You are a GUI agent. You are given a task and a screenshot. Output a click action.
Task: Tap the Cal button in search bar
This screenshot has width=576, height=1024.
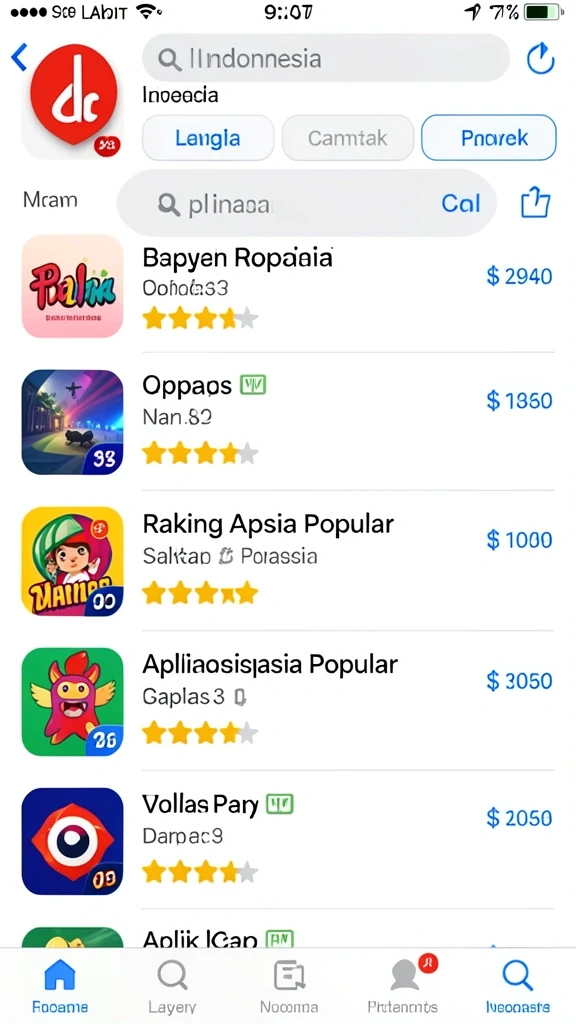[460, 203]
